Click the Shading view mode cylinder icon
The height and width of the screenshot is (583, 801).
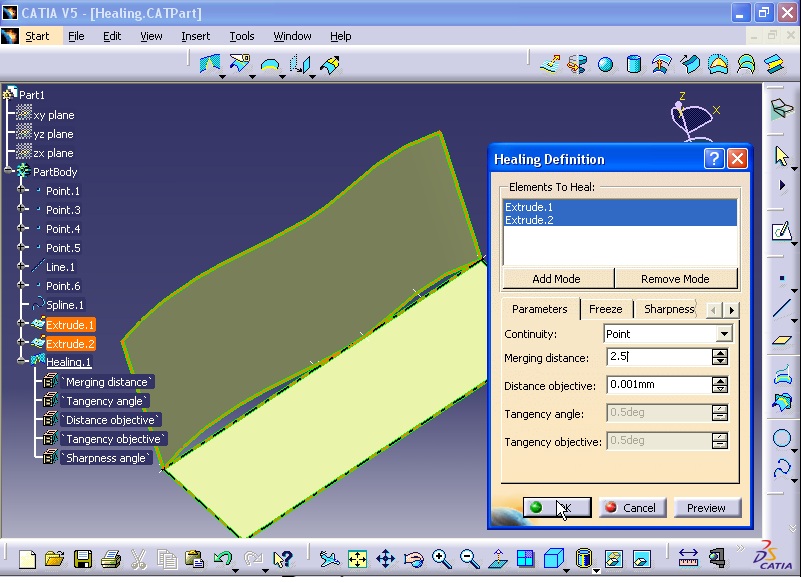click(x=583, y=558)
